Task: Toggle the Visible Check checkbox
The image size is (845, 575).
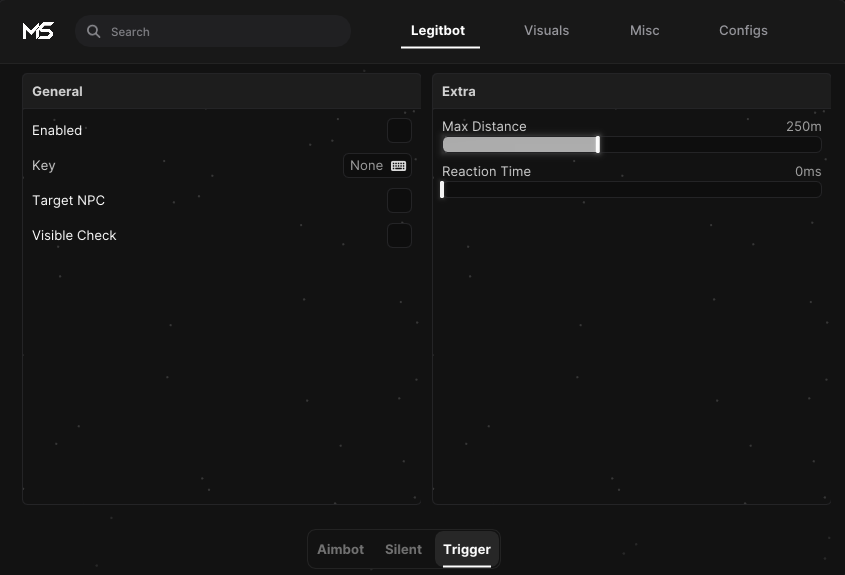Action: coord(399,235)
